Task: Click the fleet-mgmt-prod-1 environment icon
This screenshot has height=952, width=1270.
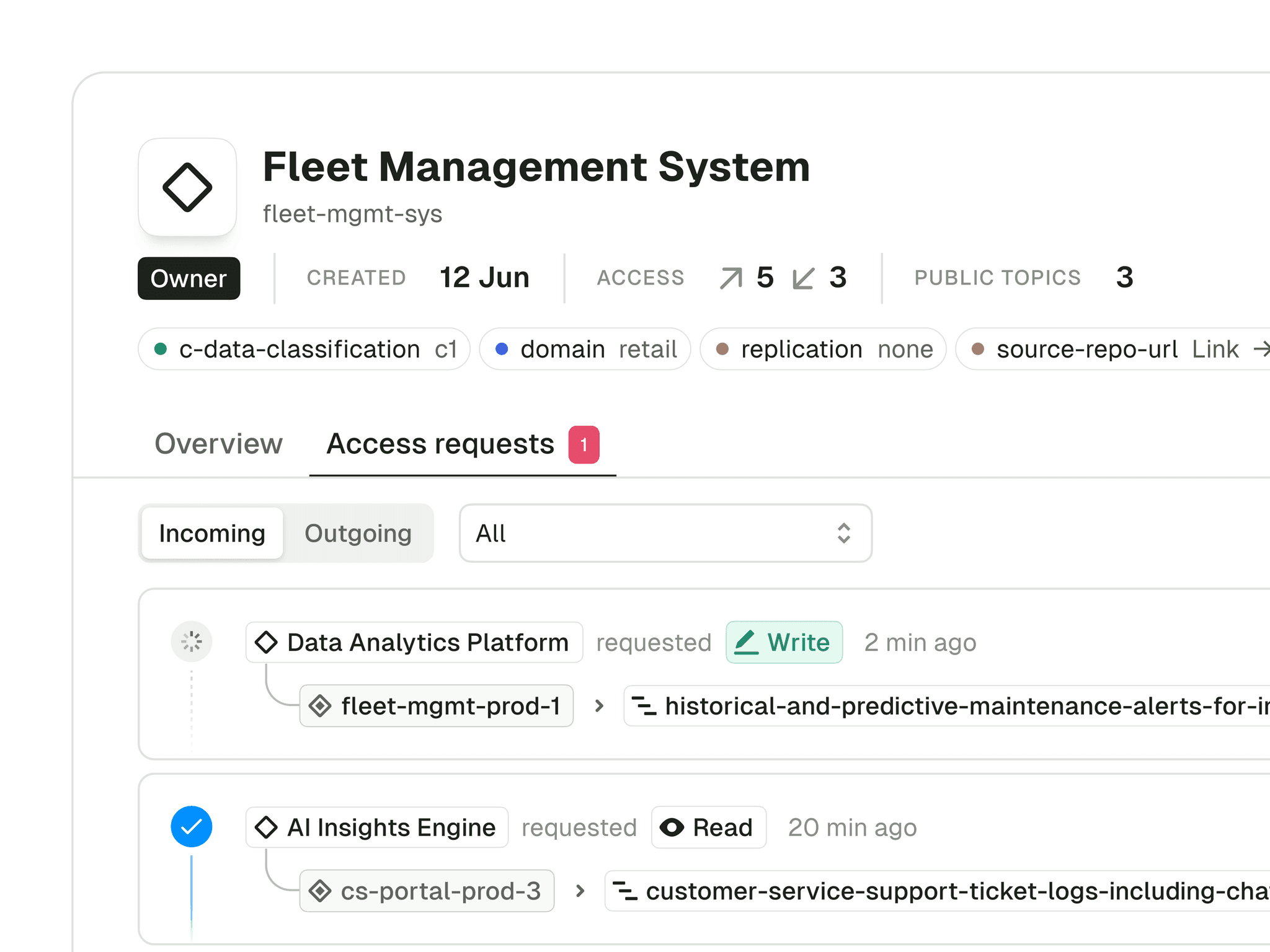Action: 321,706
